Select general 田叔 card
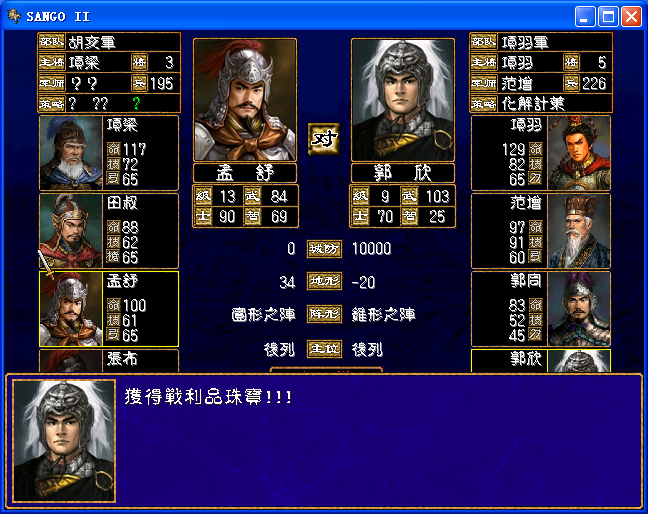Screen dimensions: 648x514 click(x=109, y=231)
